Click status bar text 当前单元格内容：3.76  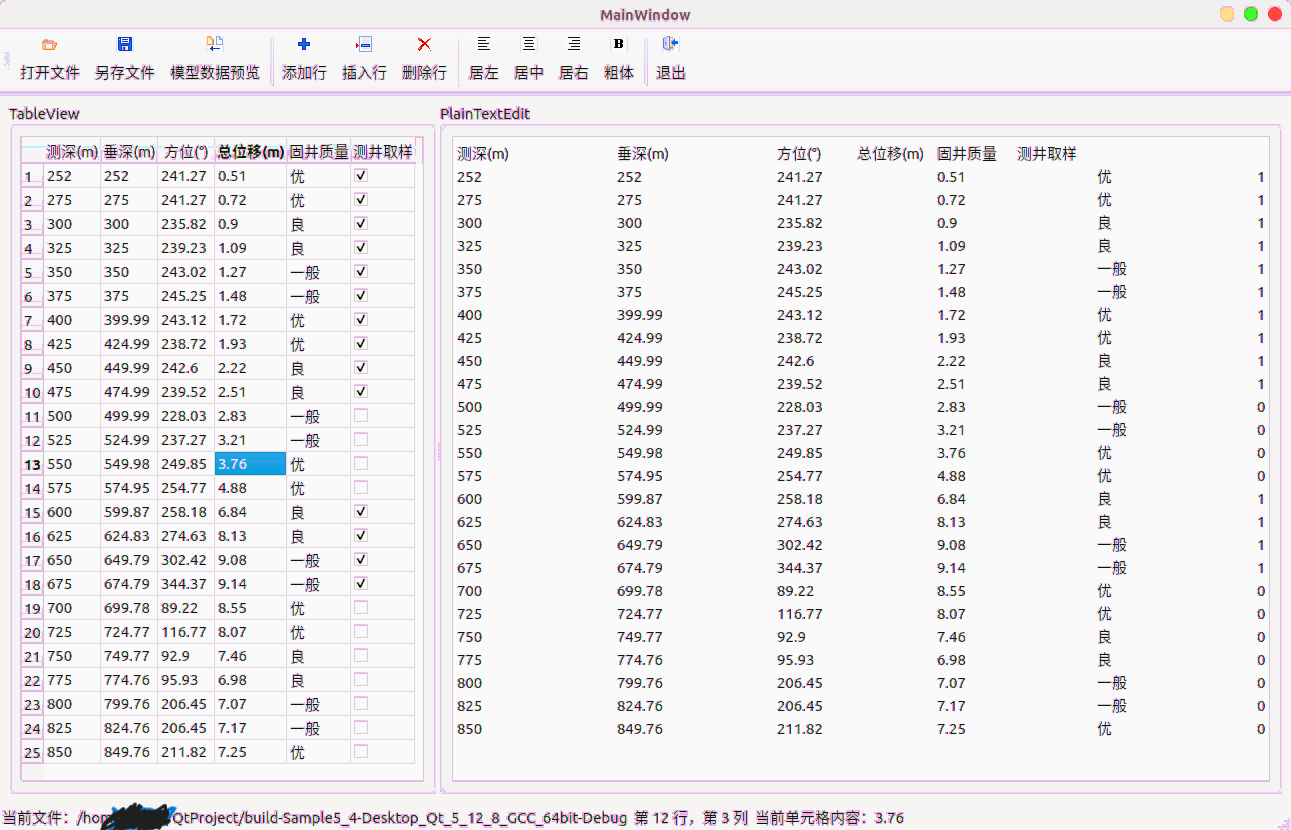click(x=829, y=818)
